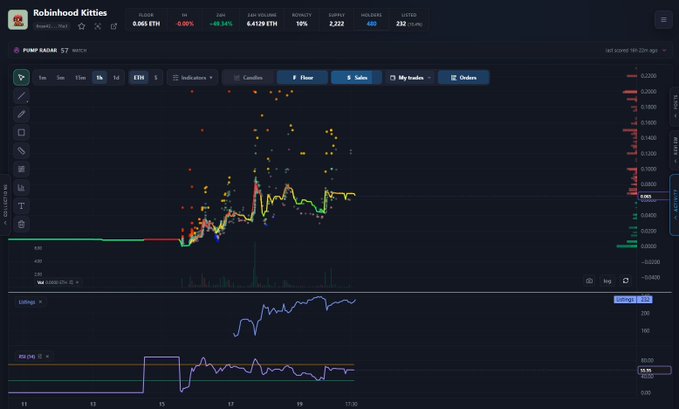Open the Indicators dropdown
Viewport: 679px width, 409px height.
[x=193, y=78]
